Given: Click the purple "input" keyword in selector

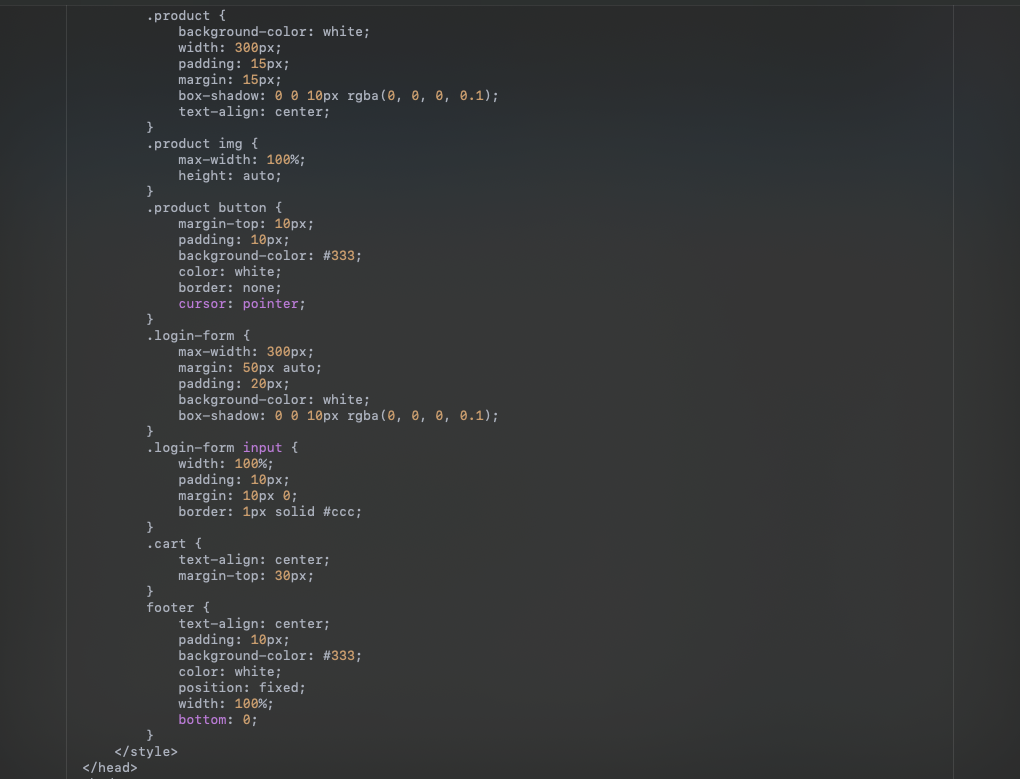Looking at the screenshot, I should coord(262,448).
